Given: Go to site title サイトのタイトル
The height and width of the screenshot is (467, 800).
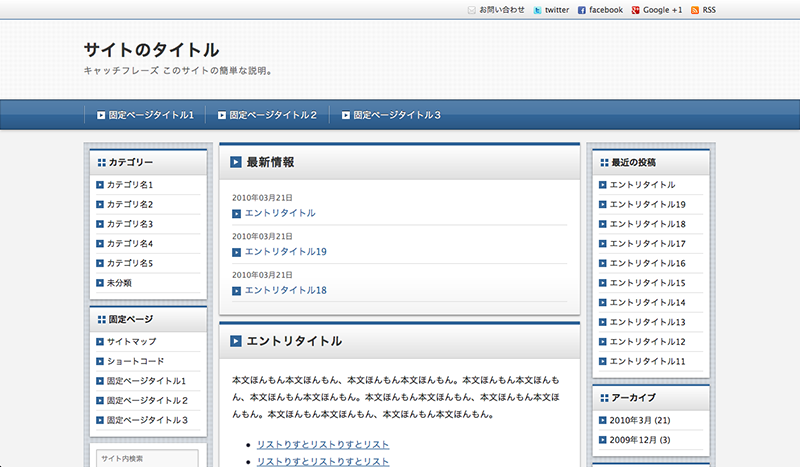Looking at the screenshot, I should tap(151, 49).
